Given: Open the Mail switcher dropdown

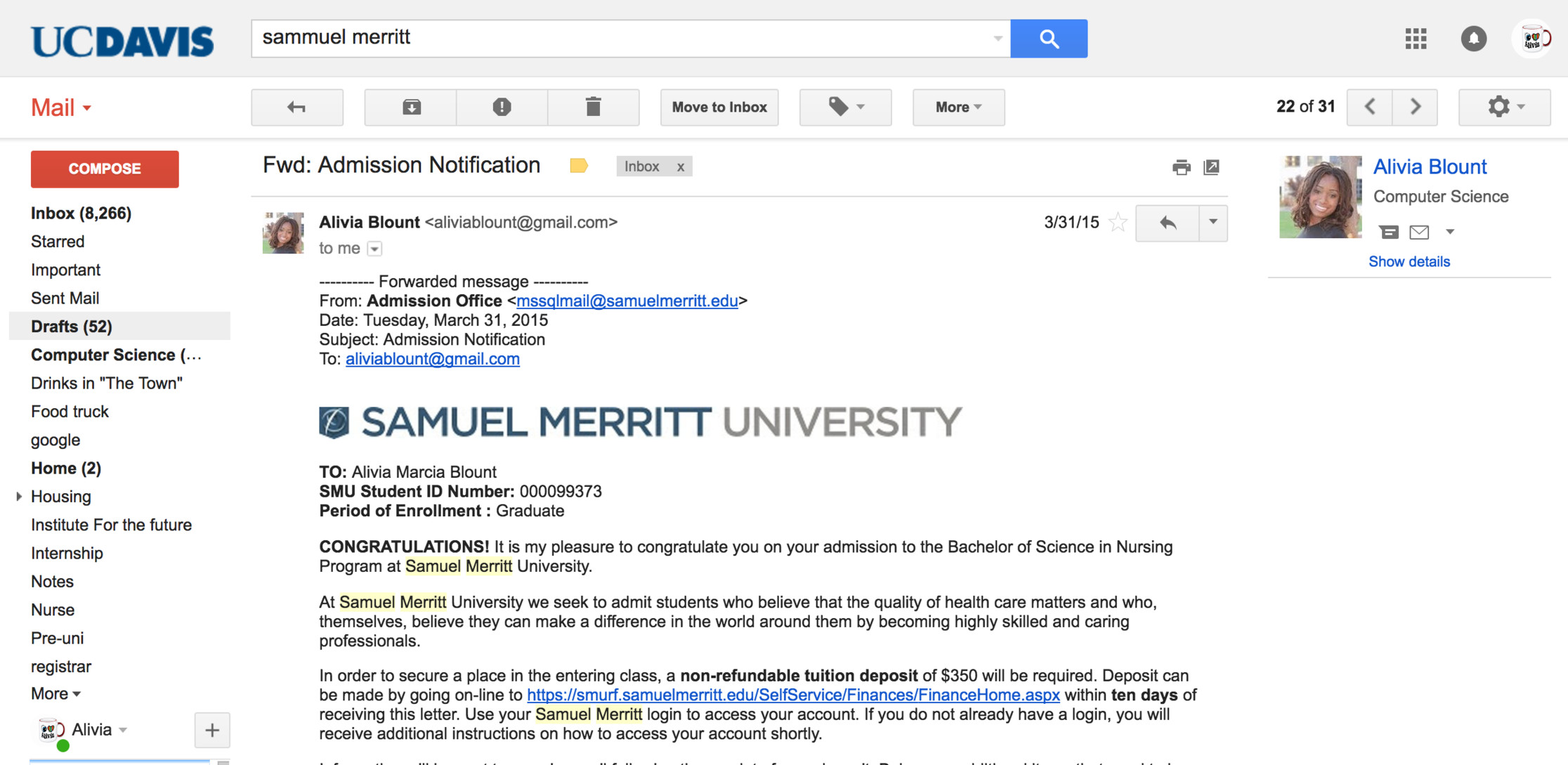Looking at the screenshot, I should coord(61,107).
